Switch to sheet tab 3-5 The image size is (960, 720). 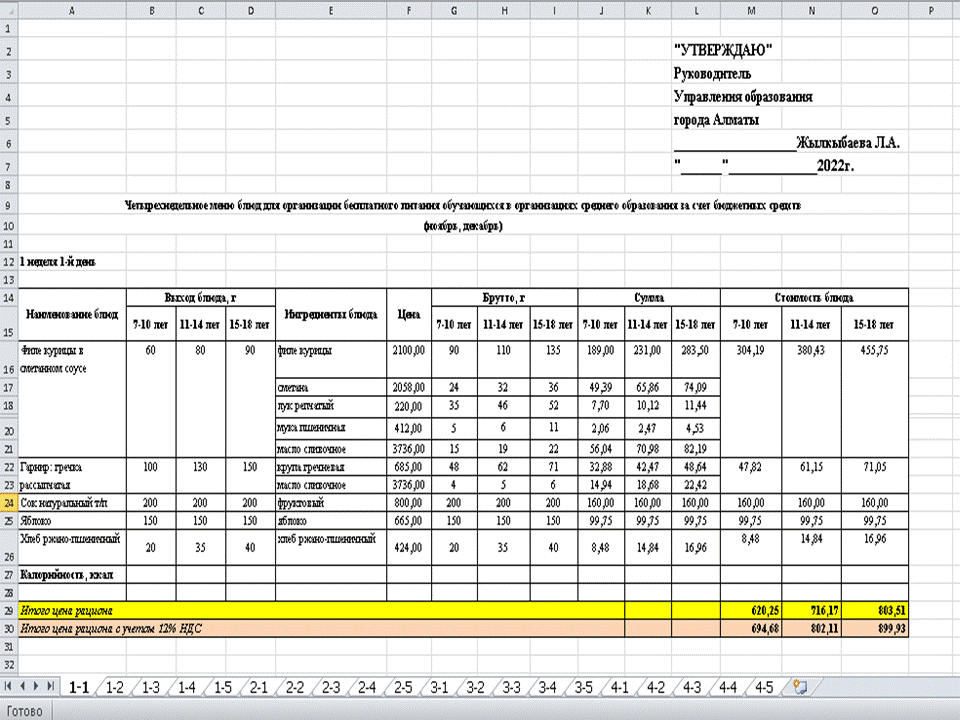(x=583, y=687)
